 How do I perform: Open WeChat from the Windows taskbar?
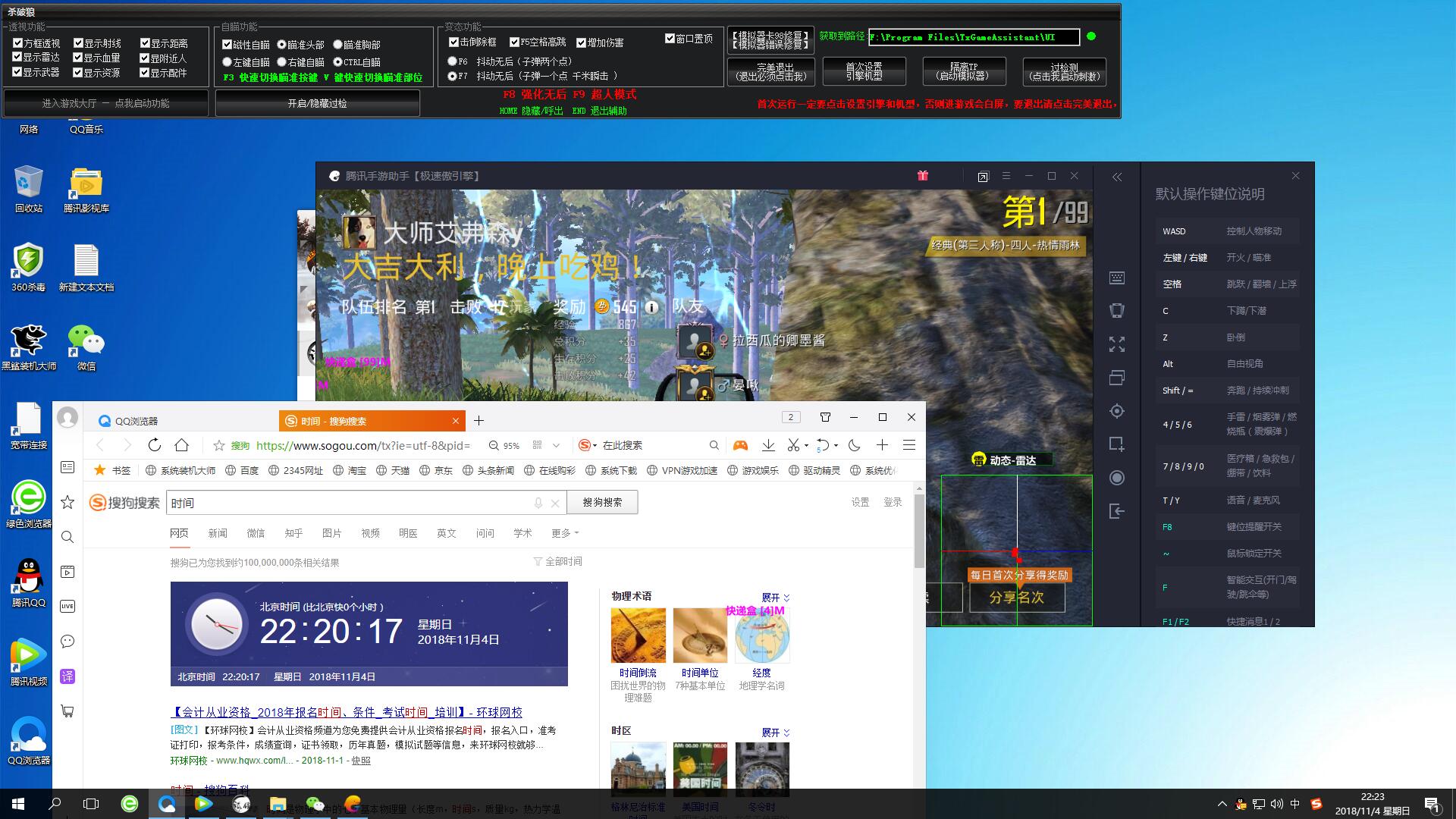click(315, 804)
